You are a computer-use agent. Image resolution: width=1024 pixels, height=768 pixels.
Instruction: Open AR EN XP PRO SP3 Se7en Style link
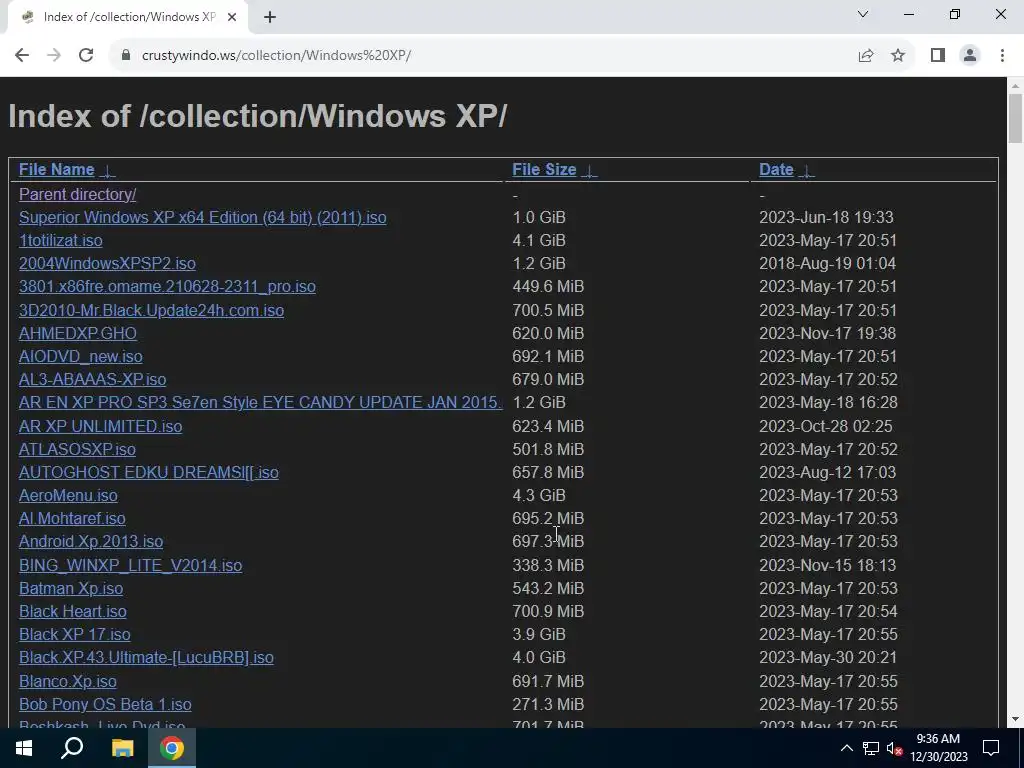260,402
